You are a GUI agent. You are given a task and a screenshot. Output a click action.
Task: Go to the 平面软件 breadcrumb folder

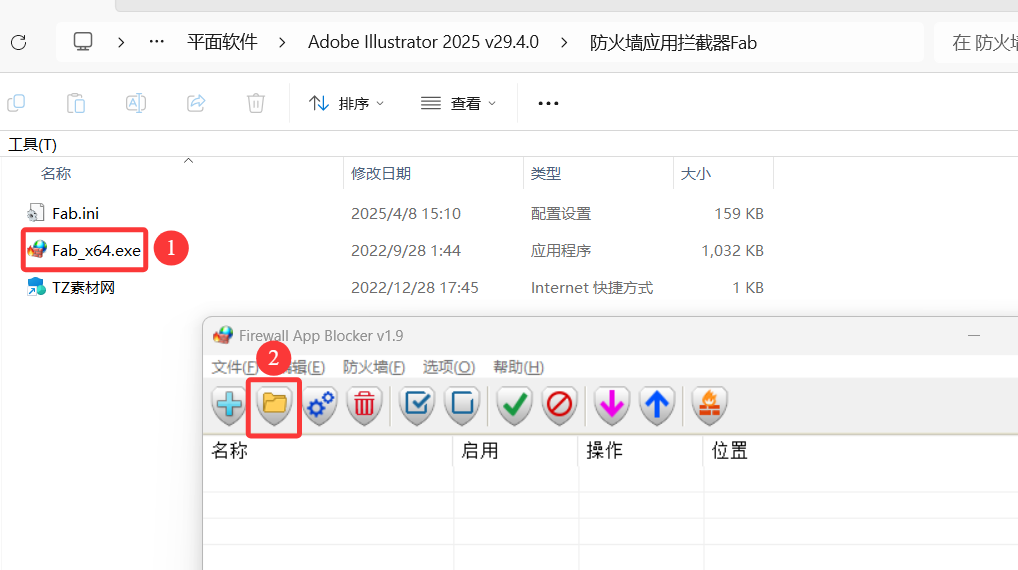[x=222, y=43]
